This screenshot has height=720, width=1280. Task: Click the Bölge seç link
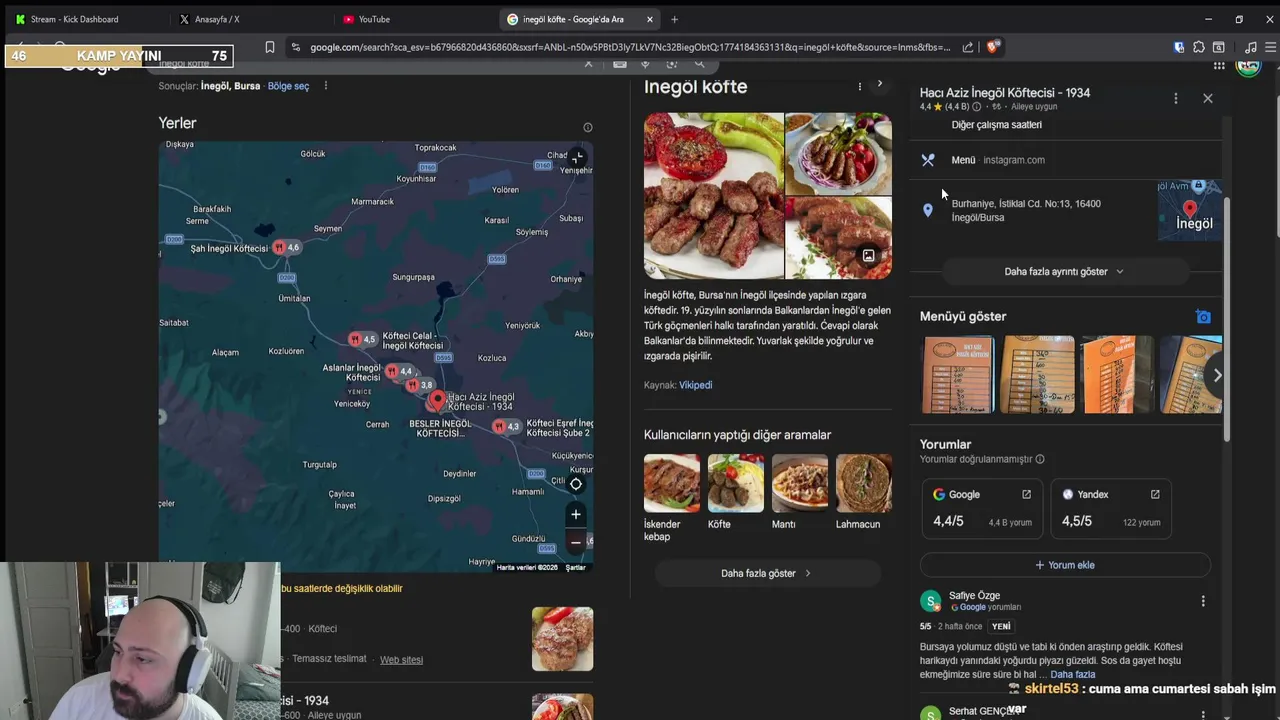288,86
